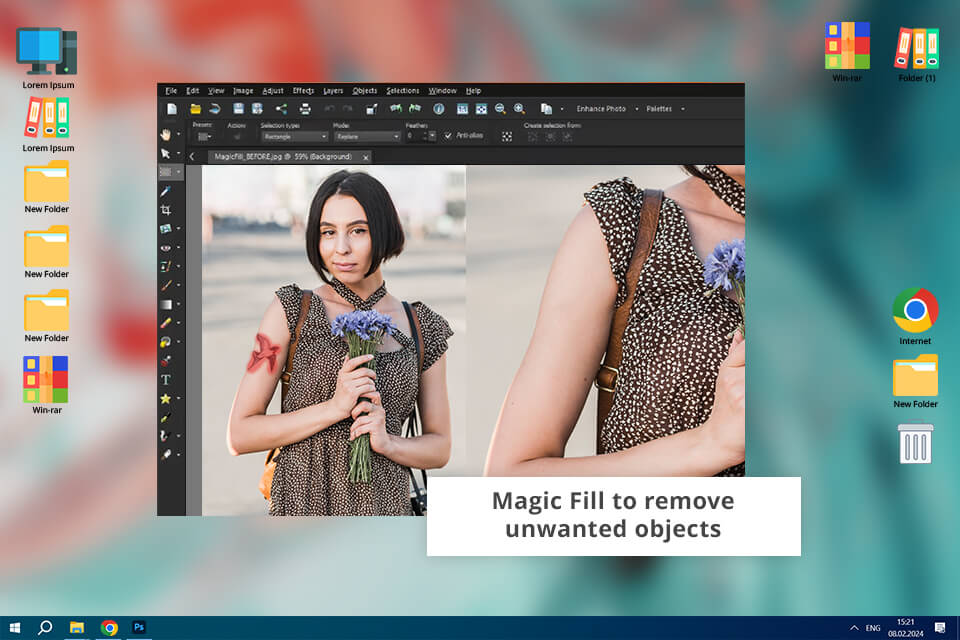
Task: Click the ENG language indicator
Action: pos(873,628)
